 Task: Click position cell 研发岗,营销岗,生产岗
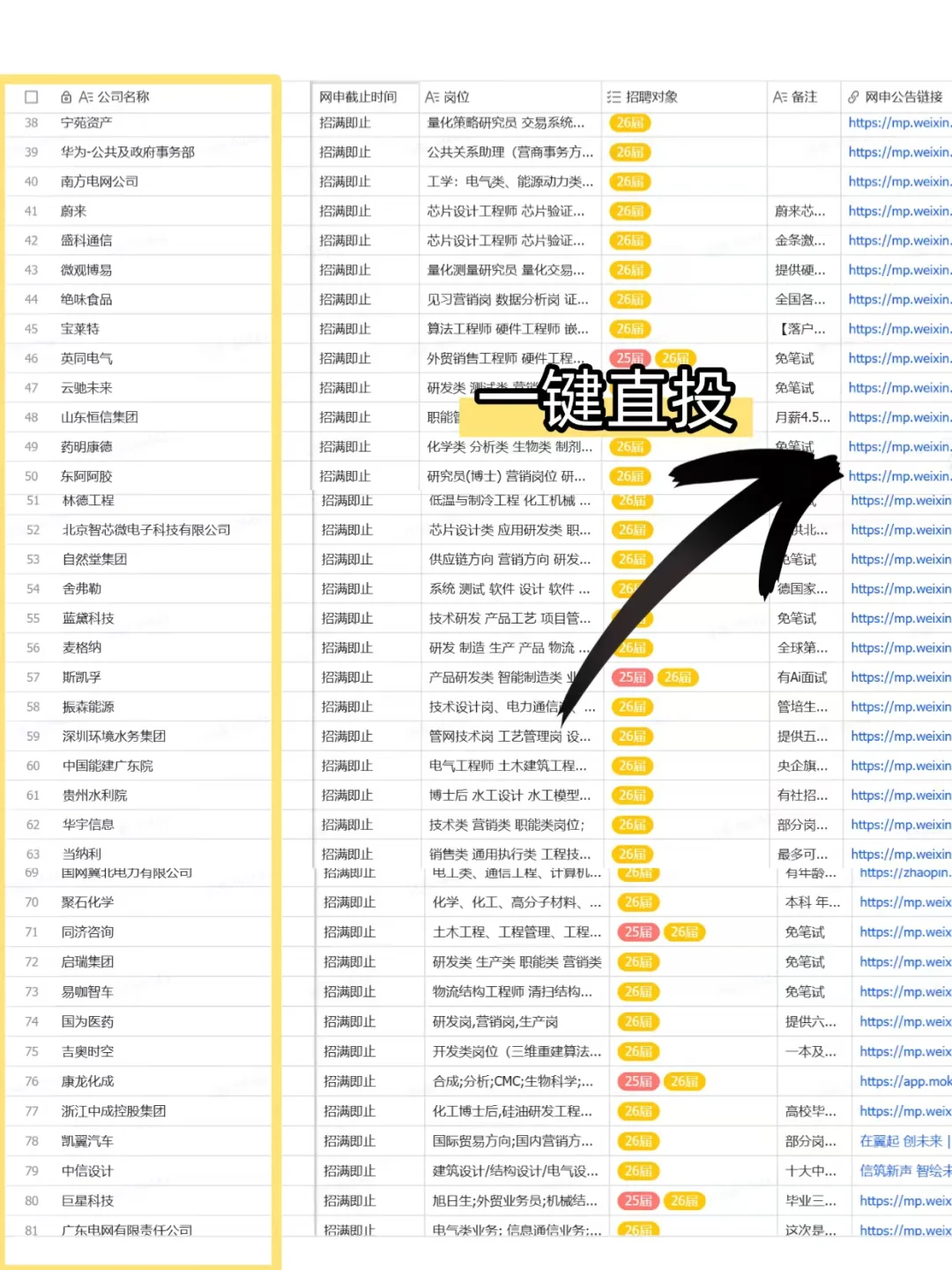pyautogui.click(x=495, y=1021)
